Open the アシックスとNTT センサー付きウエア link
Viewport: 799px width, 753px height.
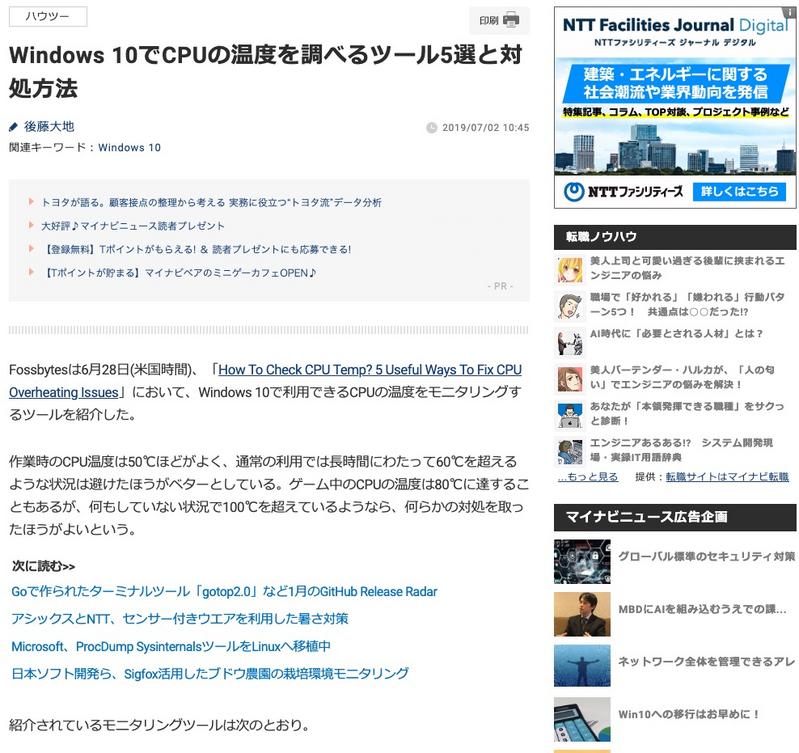pyautogui.click(x=180, y=618)
